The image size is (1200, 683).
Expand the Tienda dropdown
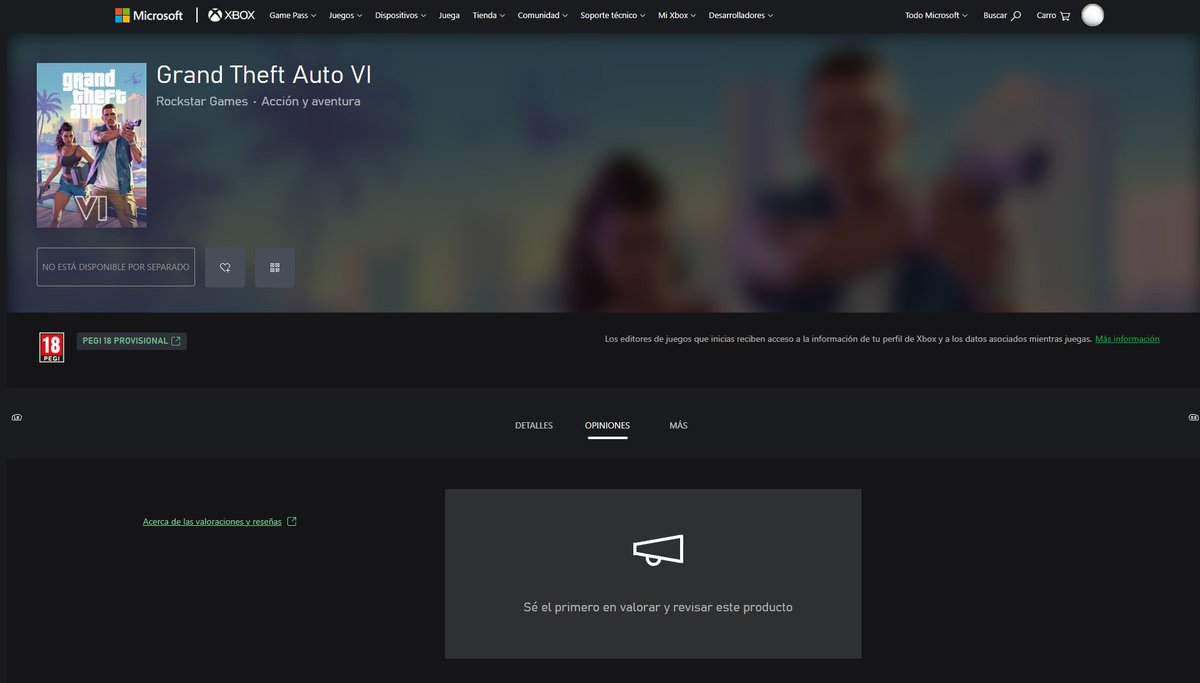click(489, 16)
